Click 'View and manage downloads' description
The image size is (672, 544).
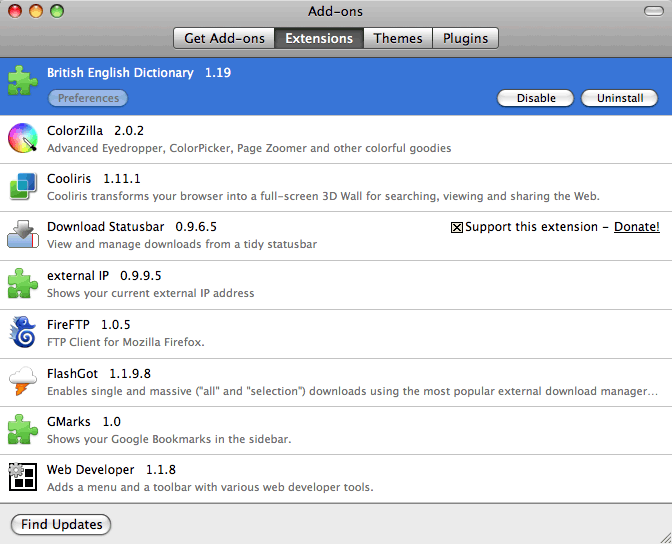point(182,244)
